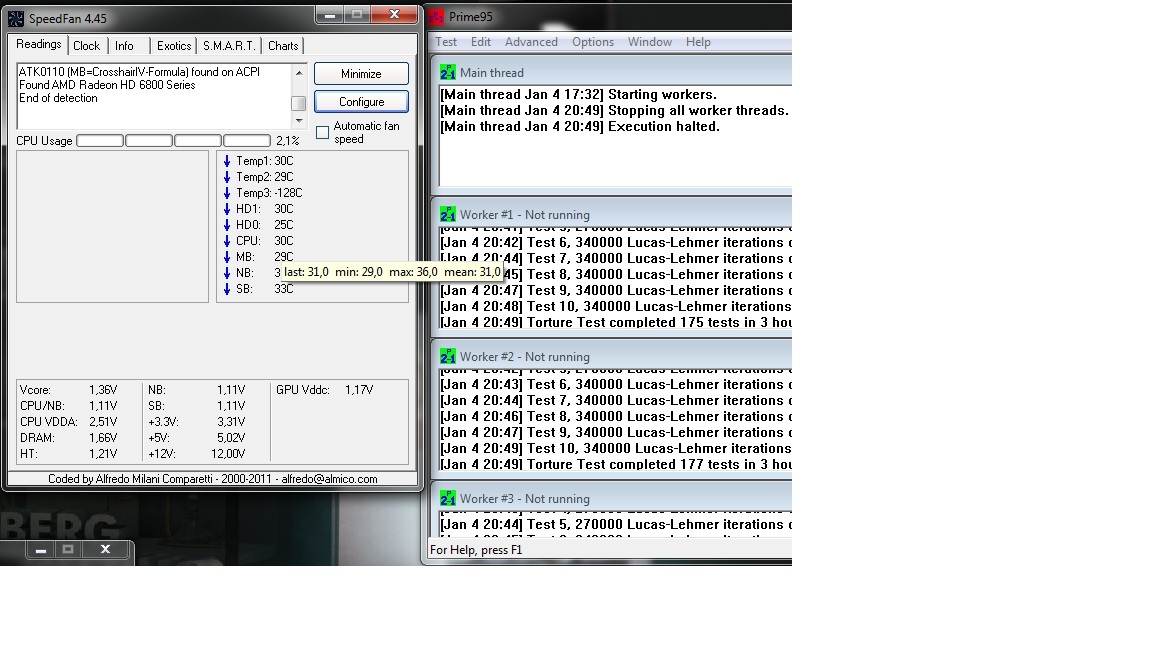Click the second CPU Usage bar
Screen dimensions: 1152x648
point(149,140)
